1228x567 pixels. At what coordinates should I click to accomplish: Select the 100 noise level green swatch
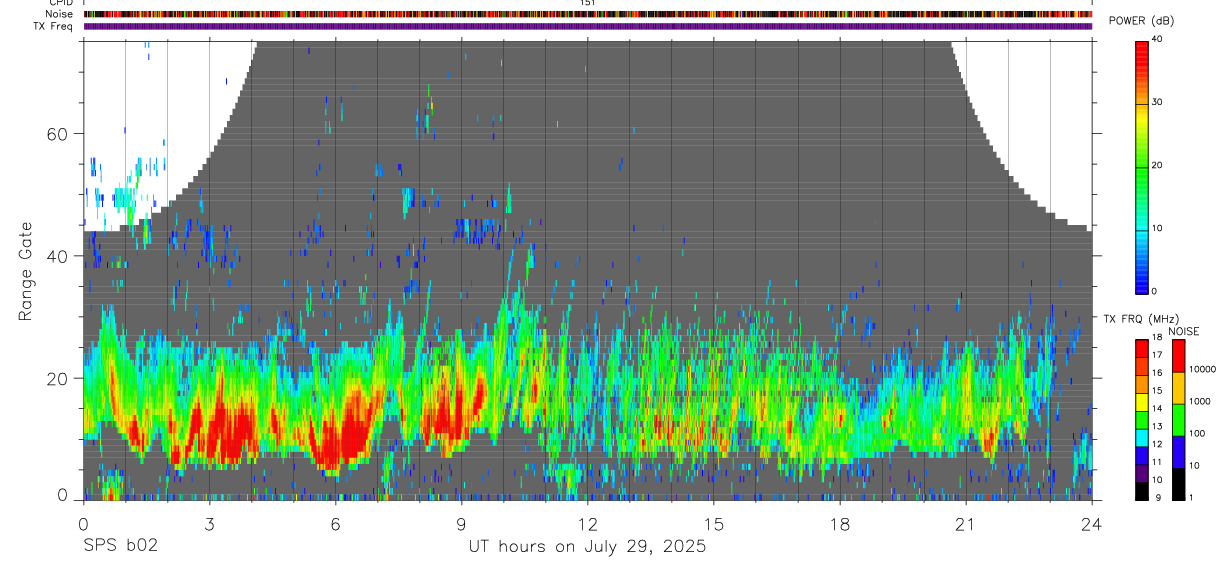[1178, 419]
